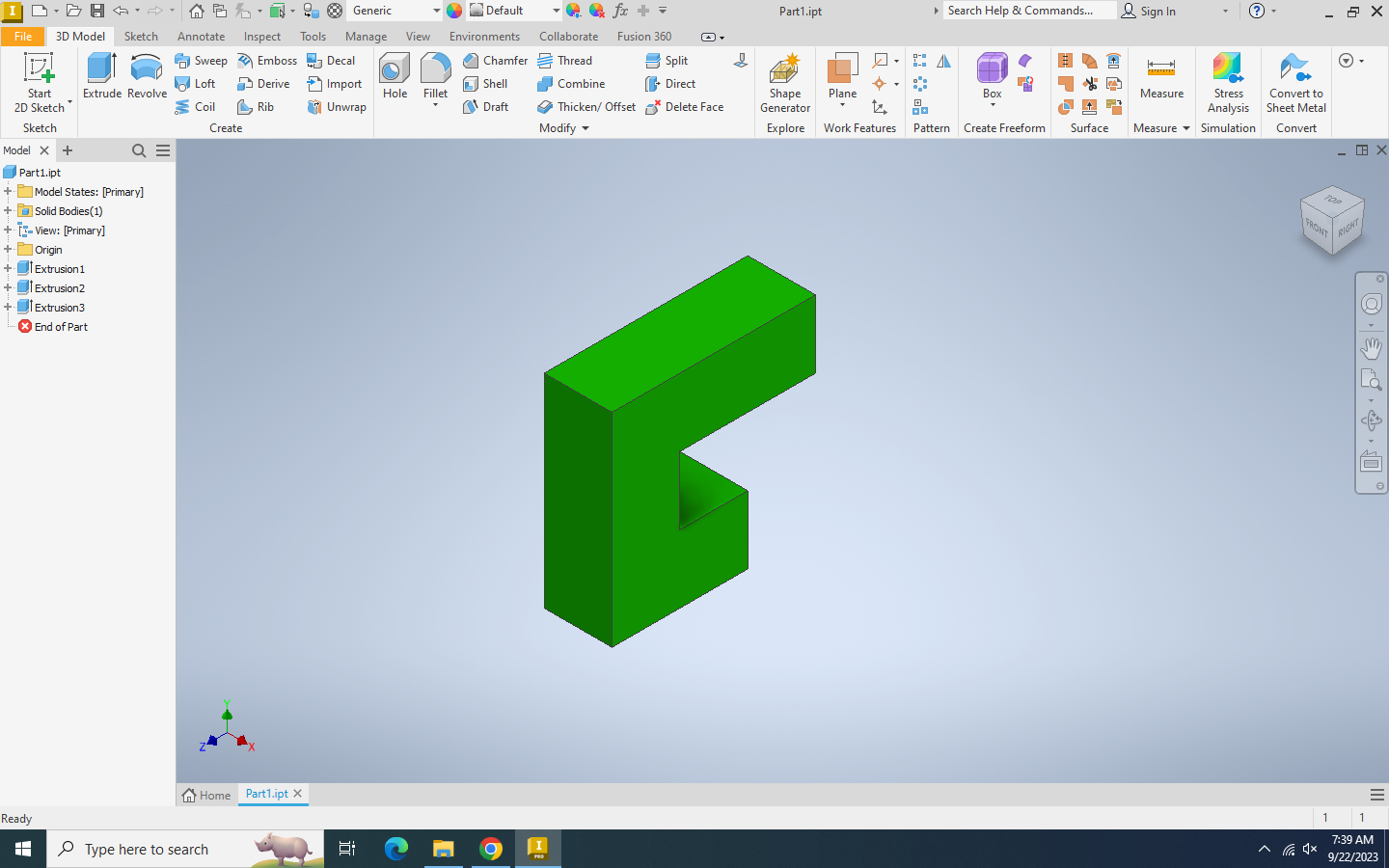Open the Generic material dropdown
Screen dimensions: 1389x868
(436, 11)
